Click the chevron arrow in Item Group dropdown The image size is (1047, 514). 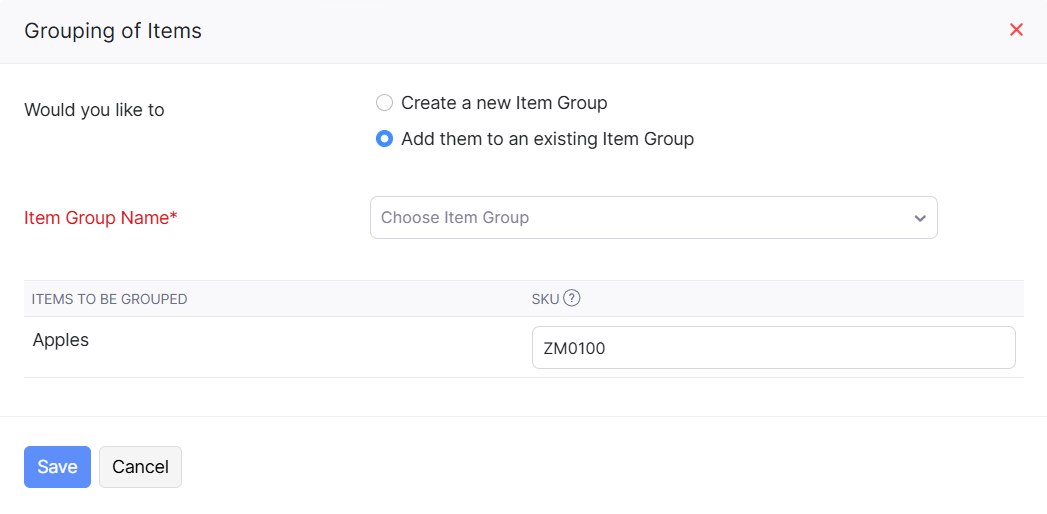point(920,218)
